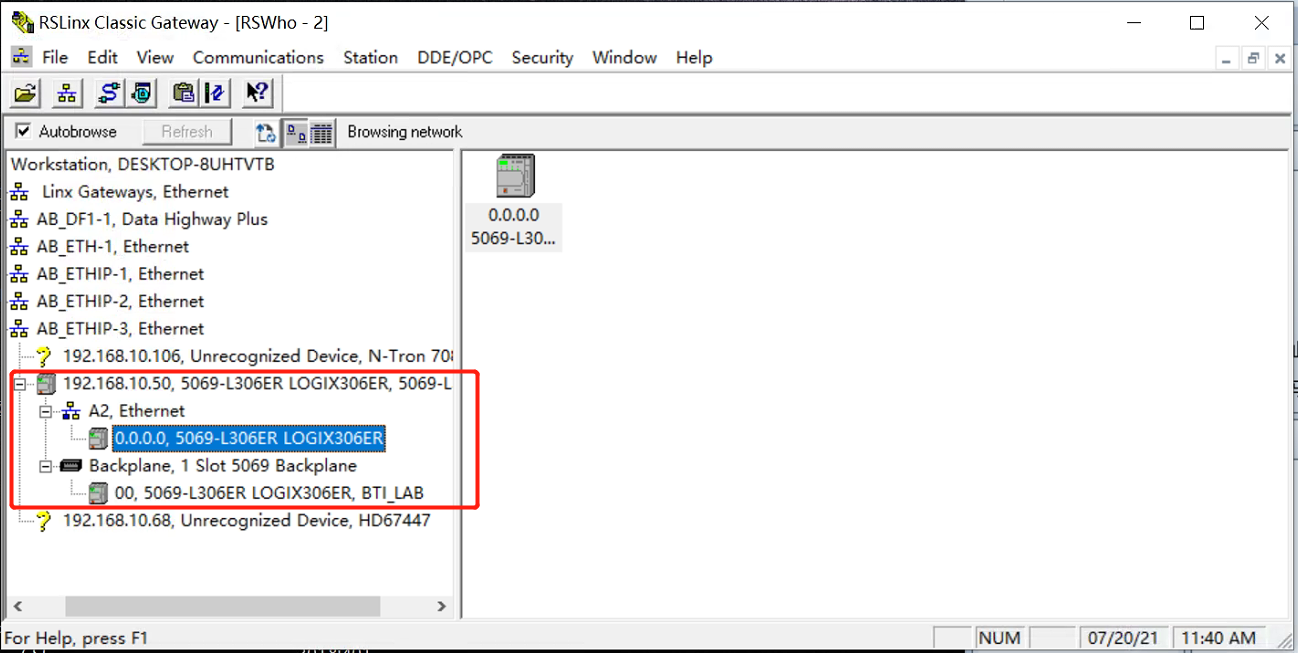Click the tree horizontal scrollbar thumb
The height and width of the screenshot is (653, 1298).
pyautogui.click(x=223, y=606)
